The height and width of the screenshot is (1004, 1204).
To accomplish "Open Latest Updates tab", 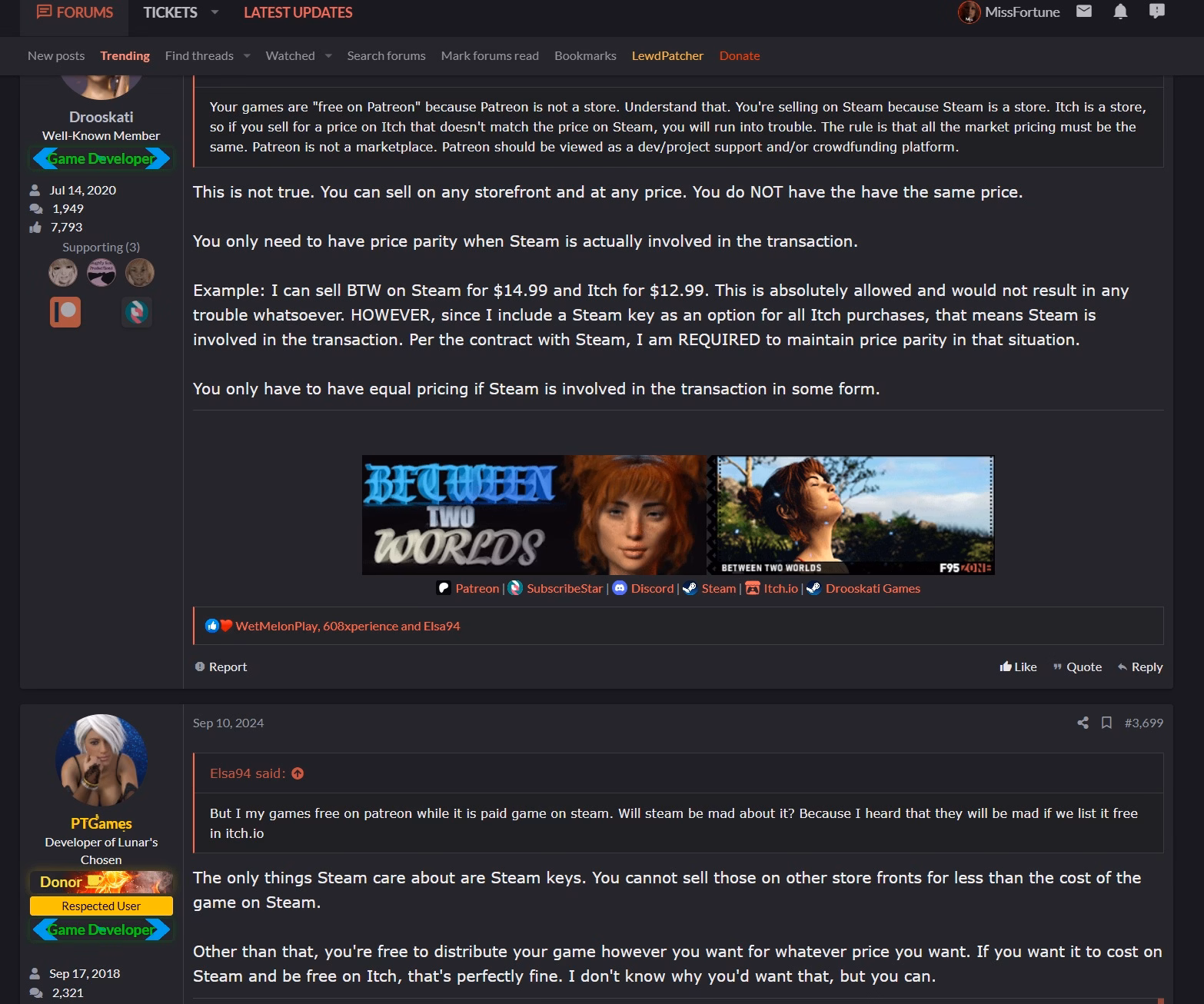I will pyautogui.click(x=298, y=12).
